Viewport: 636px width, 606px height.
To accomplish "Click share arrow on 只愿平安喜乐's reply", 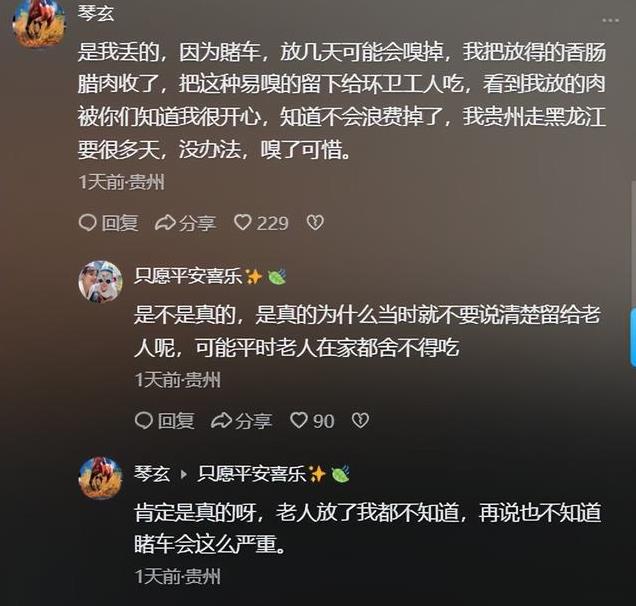I will click(221, 421).
